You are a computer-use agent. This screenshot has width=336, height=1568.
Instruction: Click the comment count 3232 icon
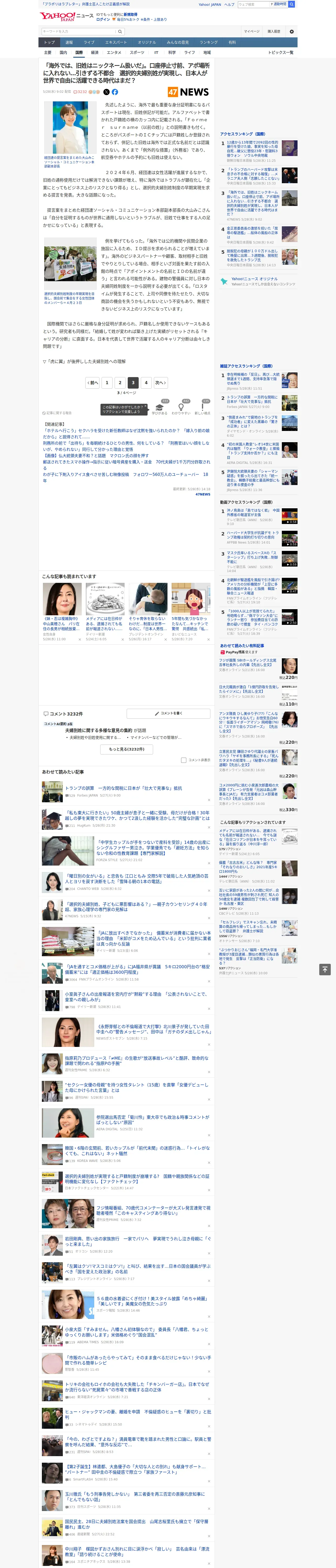tap(80, 92)
